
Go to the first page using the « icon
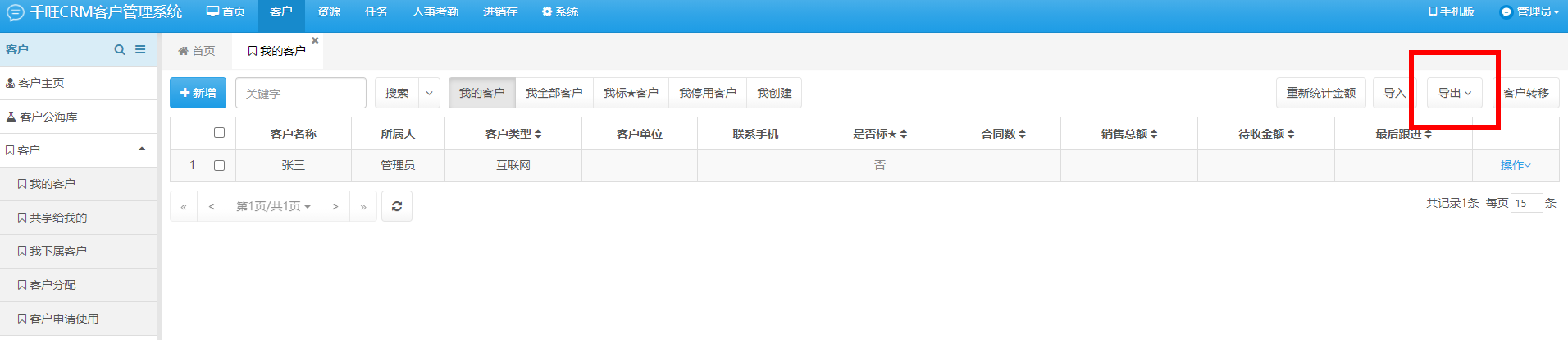[x=184, y=206]
